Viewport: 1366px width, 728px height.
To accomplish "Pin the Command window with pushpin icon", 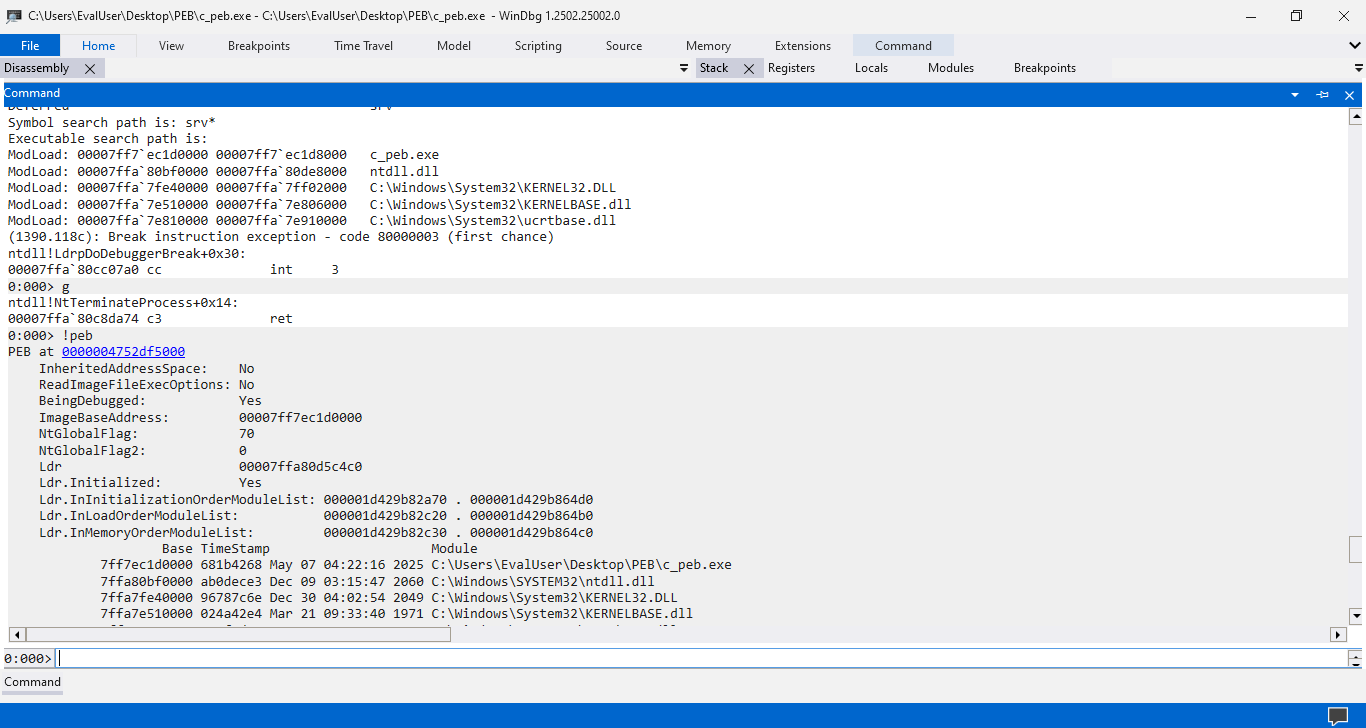I will (x=1322, y=94).
